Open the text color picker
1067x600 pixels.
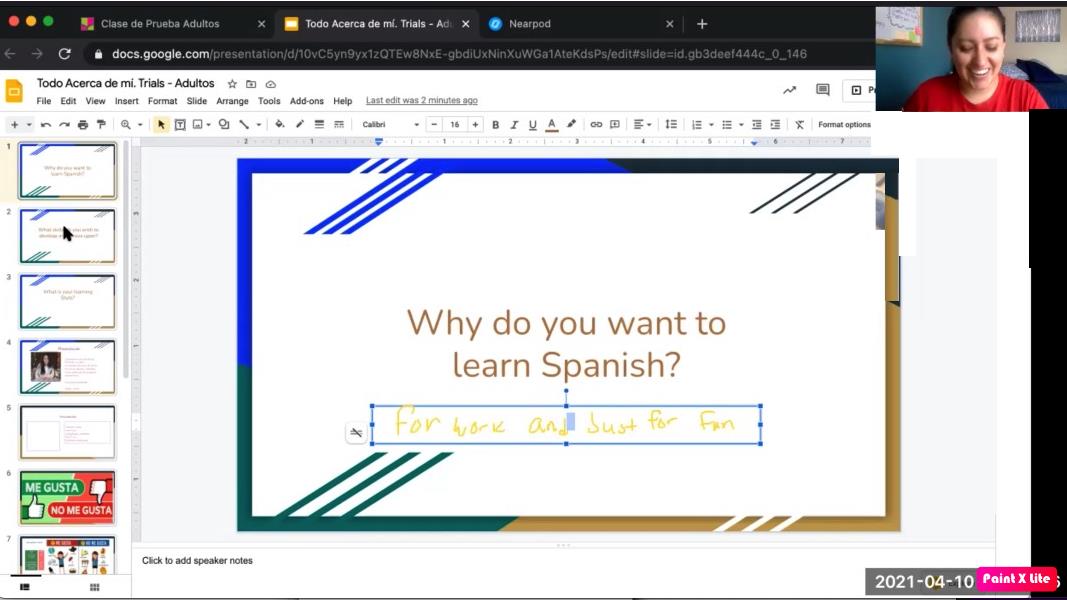pyautogui.click(x=551, y=125)
